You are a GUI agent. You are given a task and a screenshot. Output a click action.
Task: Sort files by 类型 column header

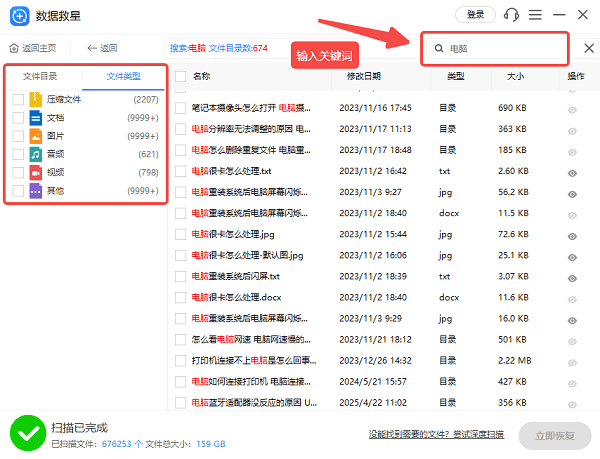(456, 76)
